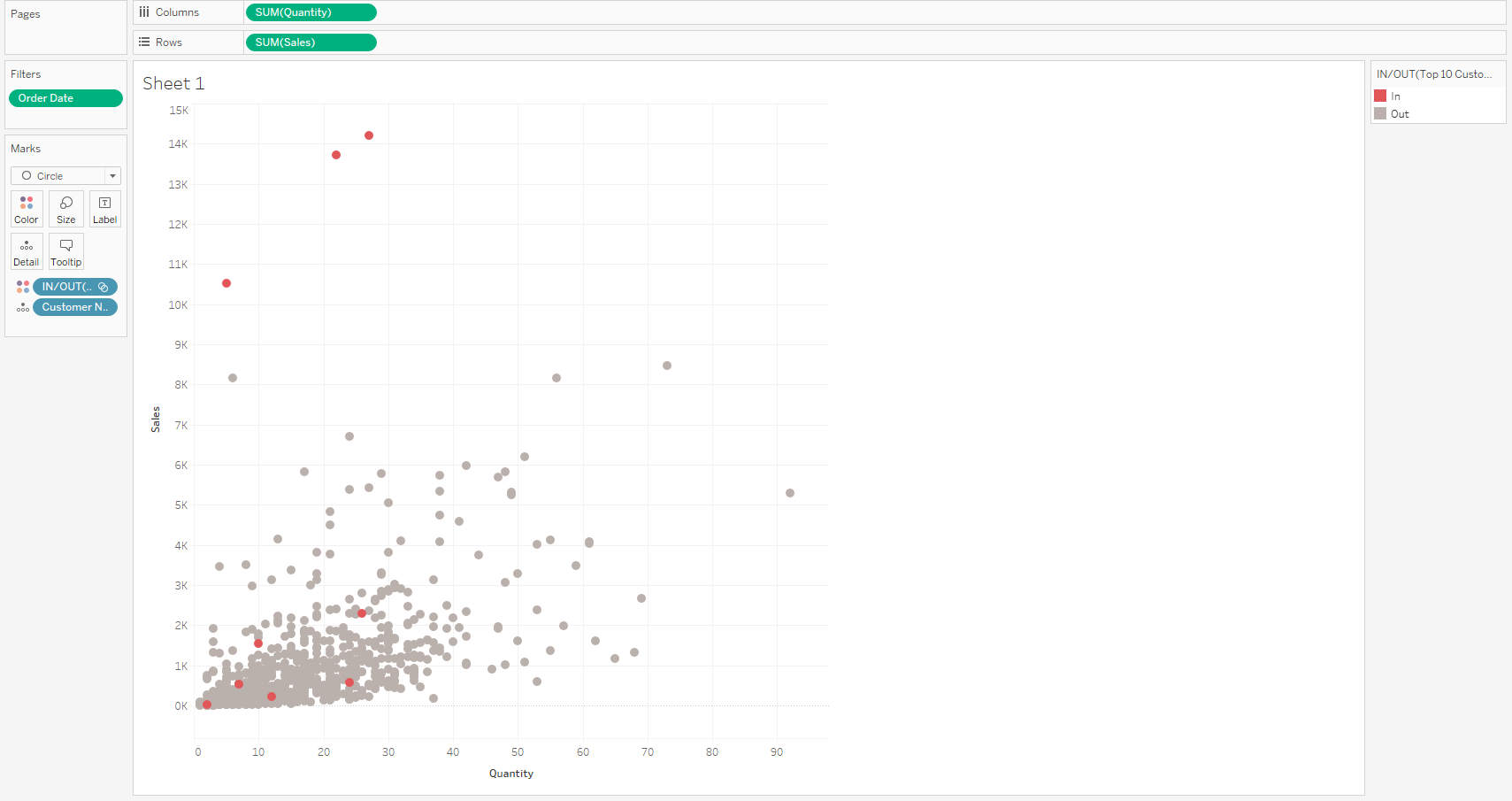Click the Sales axis label
This screenshot has height=801, width=1512.
click(x=156, y=420)
